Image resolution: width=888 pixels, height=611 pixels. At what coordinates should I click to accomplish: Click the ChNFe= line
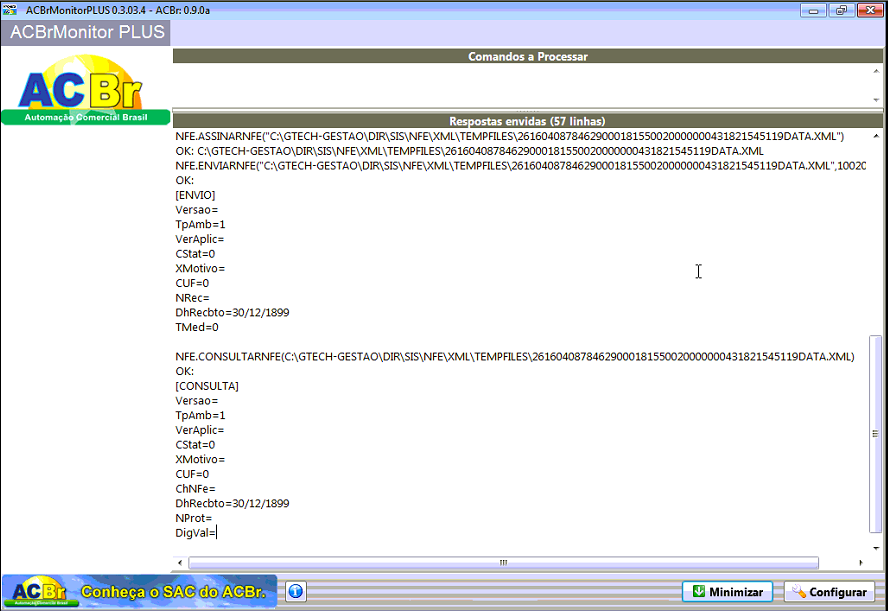pyautogui.click(x=195, y=488)
